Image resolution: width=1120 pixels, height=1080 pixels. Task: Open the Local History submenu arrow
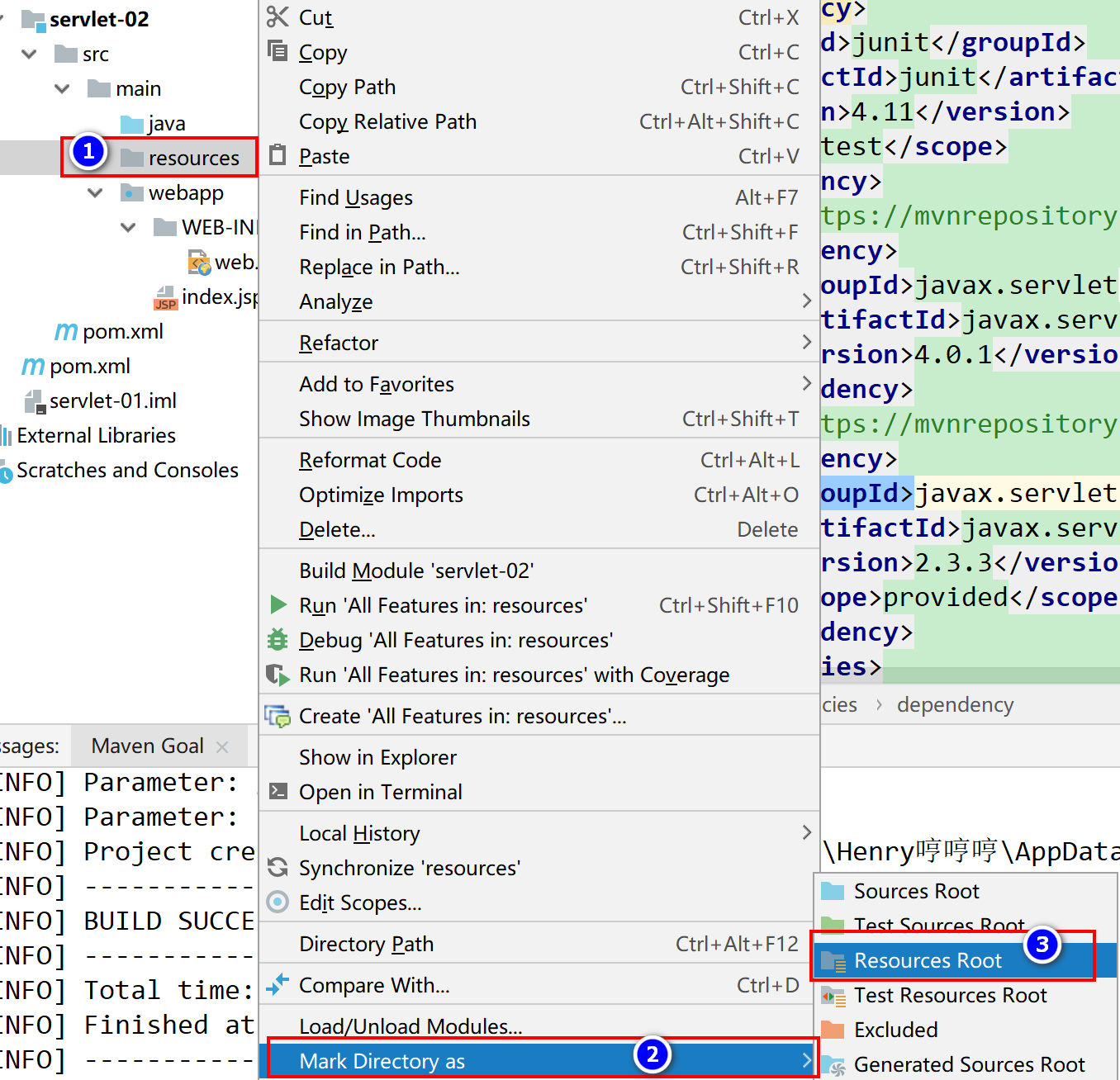click(x=807, y=832)
